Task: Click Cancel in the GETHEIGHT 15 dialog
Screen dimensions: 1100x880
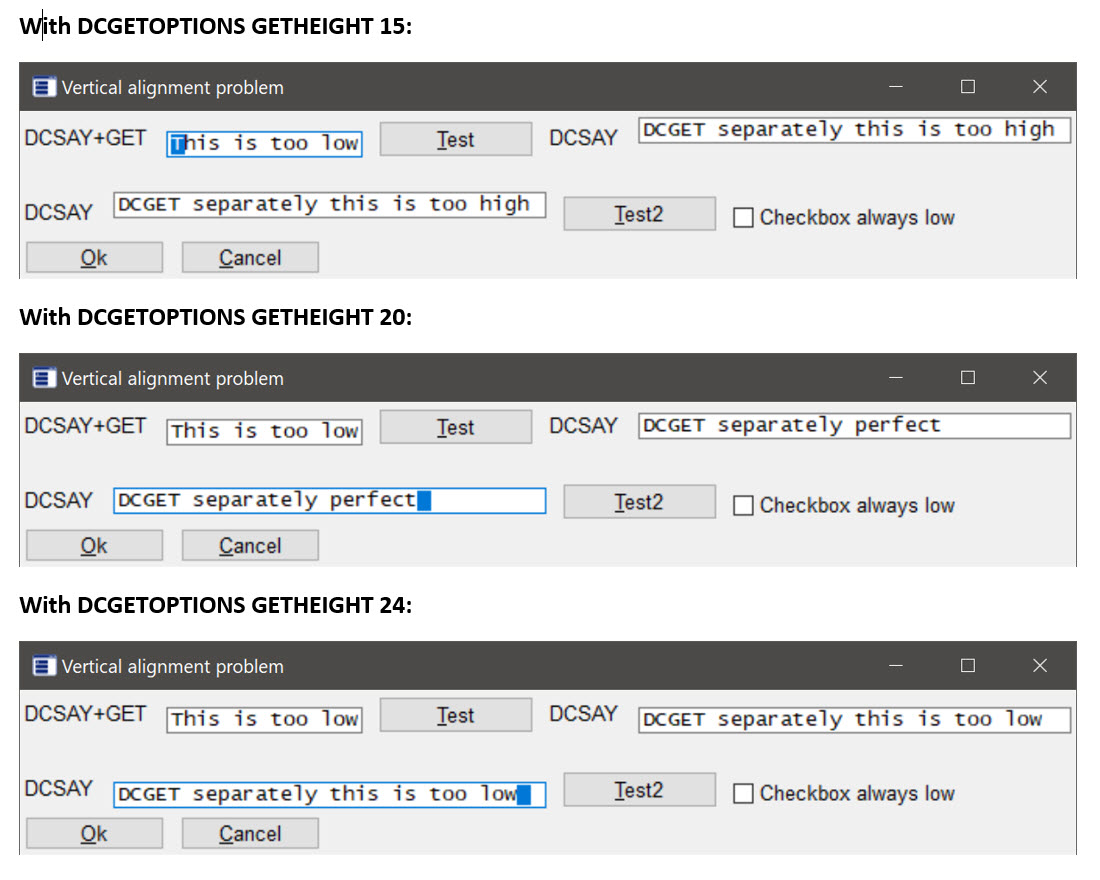Action: (x=250, y=258)
